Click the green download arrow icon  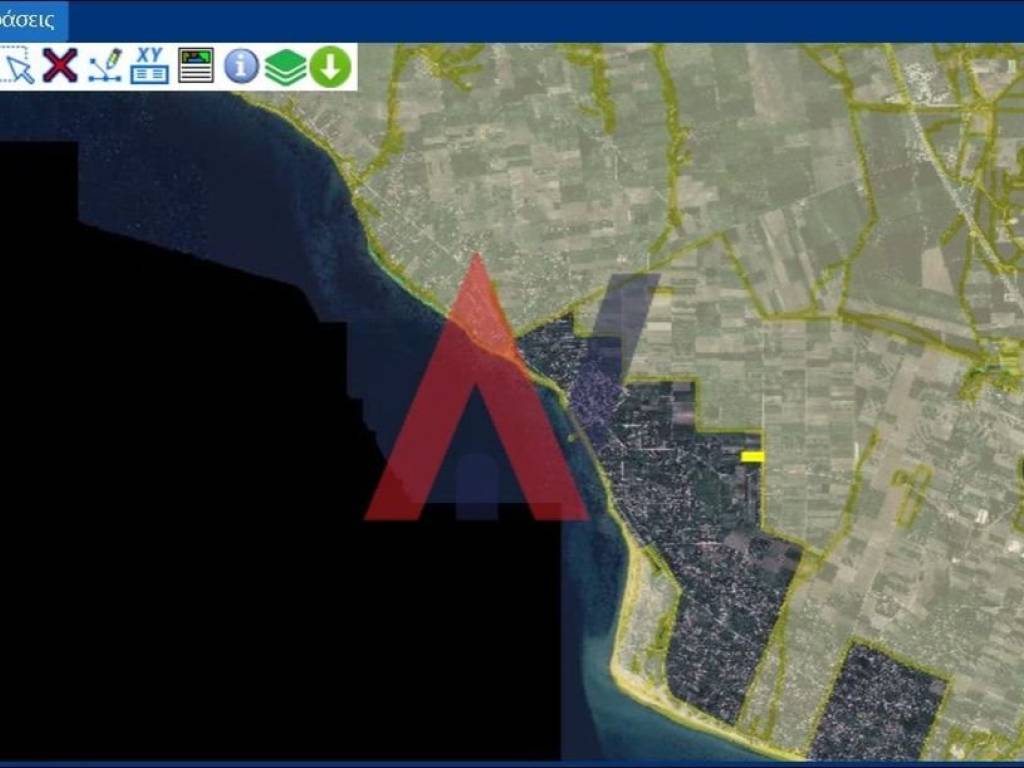[330, 66]
